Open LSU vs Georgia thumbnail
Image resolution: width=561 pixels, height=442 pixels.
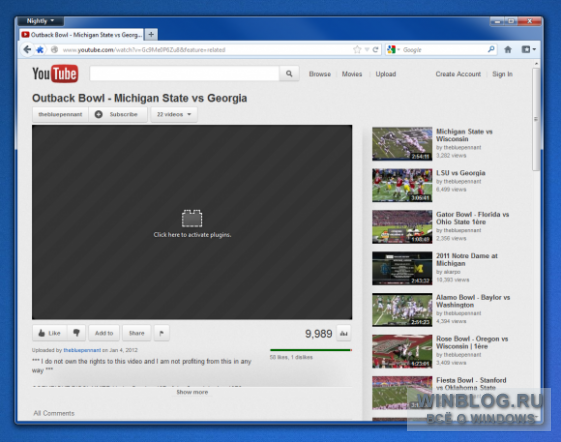[402, 185]
